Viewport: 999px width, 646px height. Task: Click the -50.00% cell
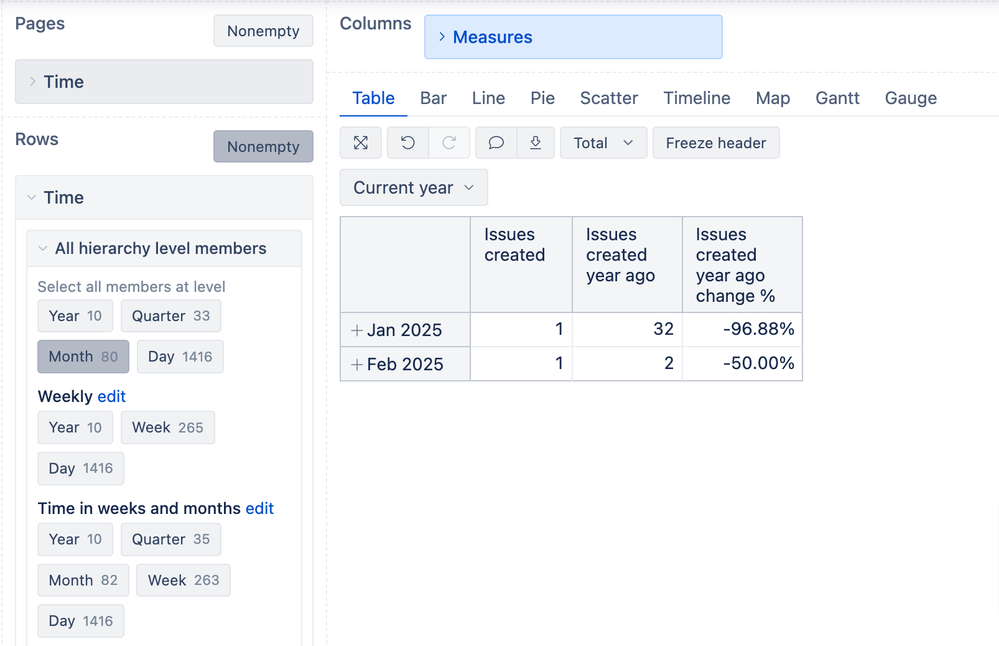742,364
